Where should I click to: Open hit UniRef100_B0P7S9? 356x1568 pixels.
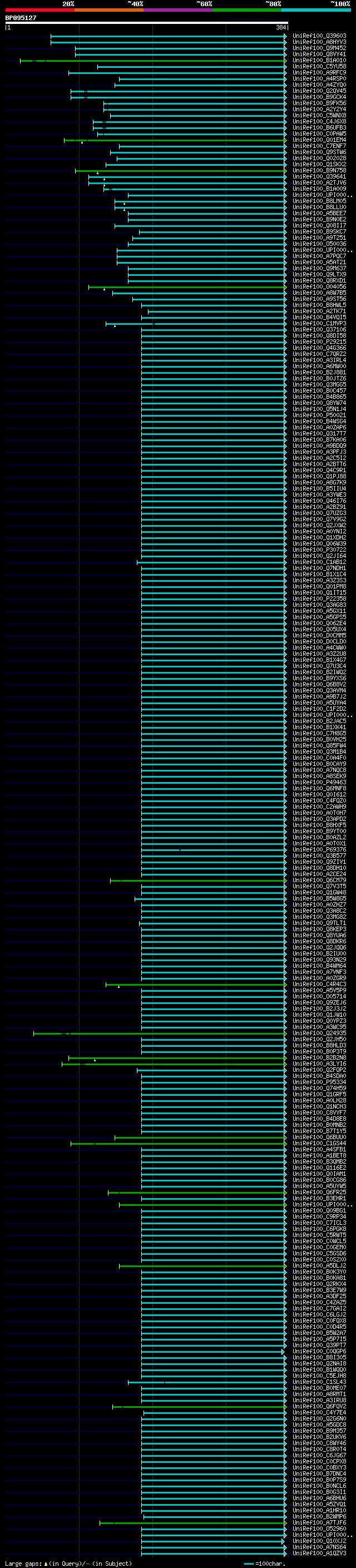point(319,1479)
